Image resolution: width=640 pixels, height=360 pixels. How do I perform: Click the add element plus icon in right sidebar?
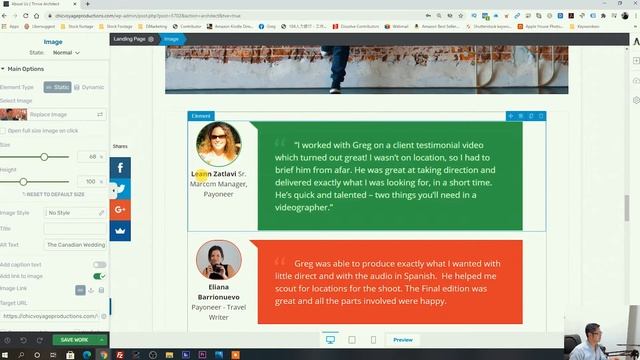click(x=636, y=61)
